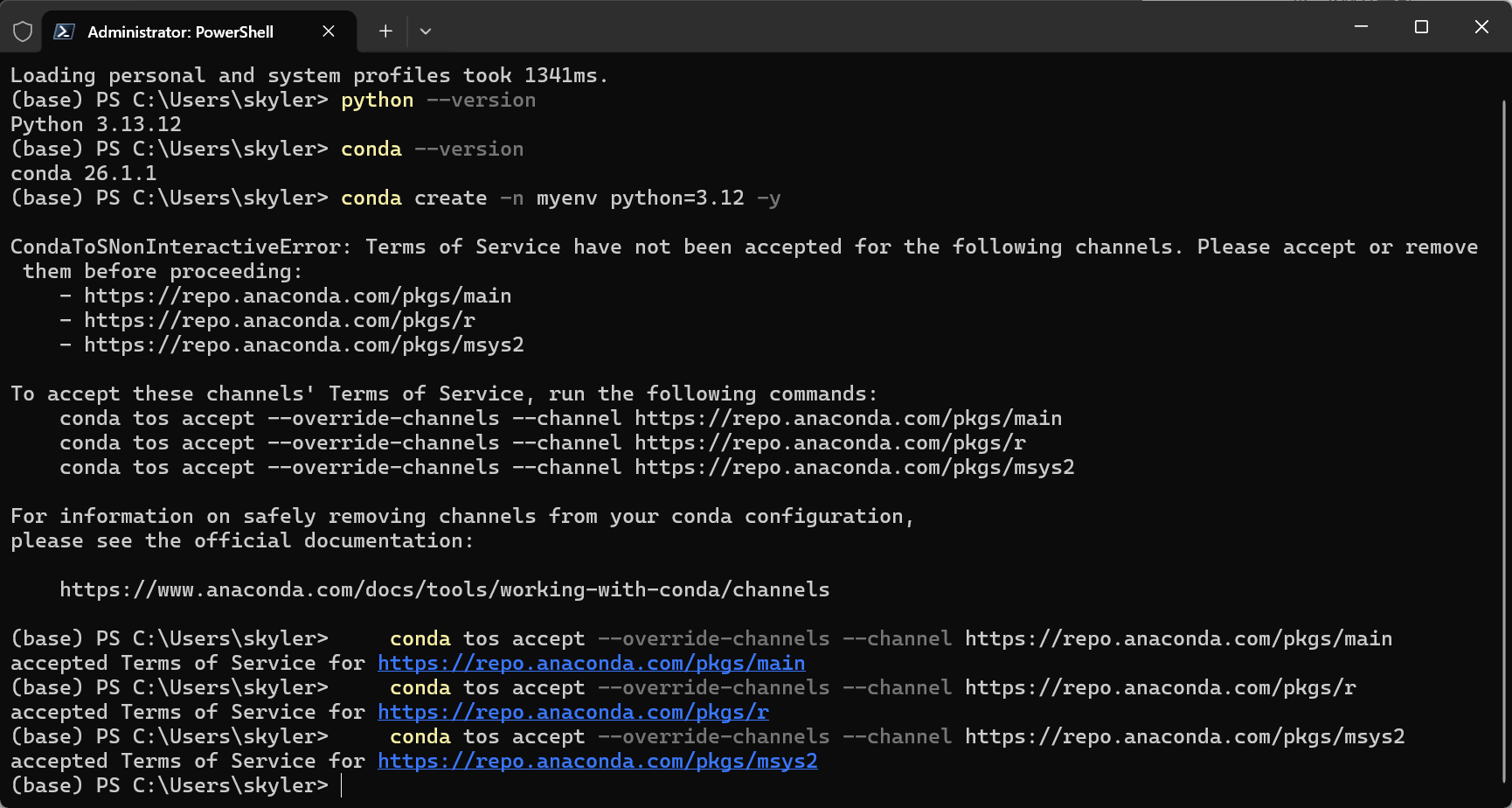Click the first bulleted pkgs/main URL in error
This screenshot has height=808, width=1512.
coord(297,296)
